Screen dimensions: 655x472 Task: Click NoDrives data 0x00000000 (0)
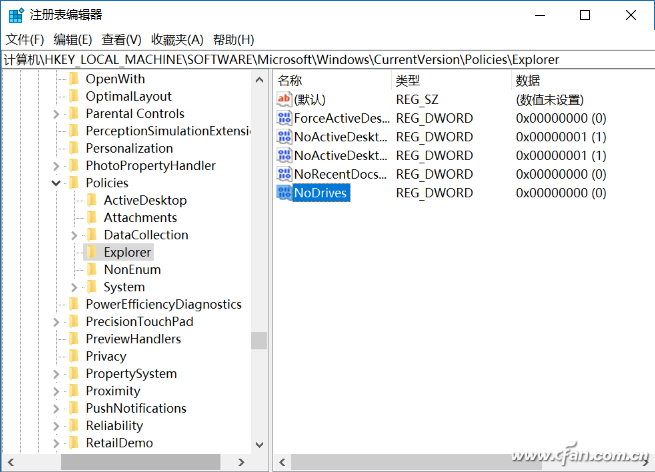point(561,193)
